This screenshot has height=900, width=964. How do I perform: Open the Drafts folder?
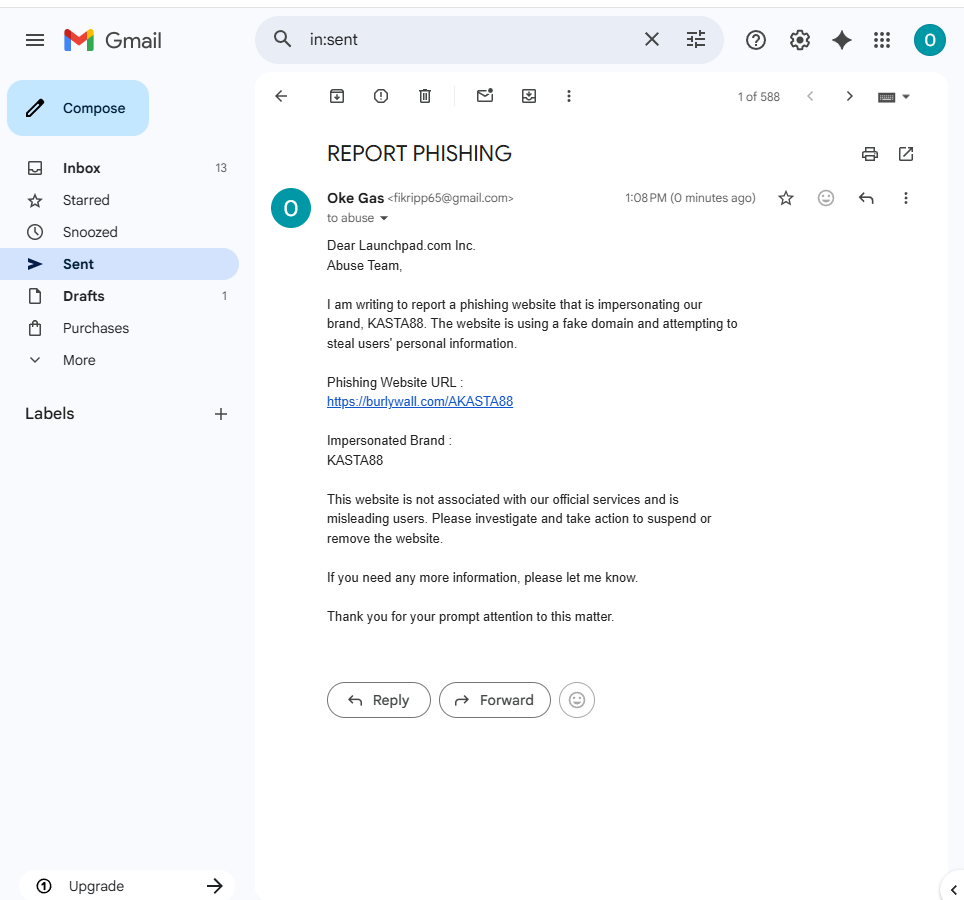[119, 296]
